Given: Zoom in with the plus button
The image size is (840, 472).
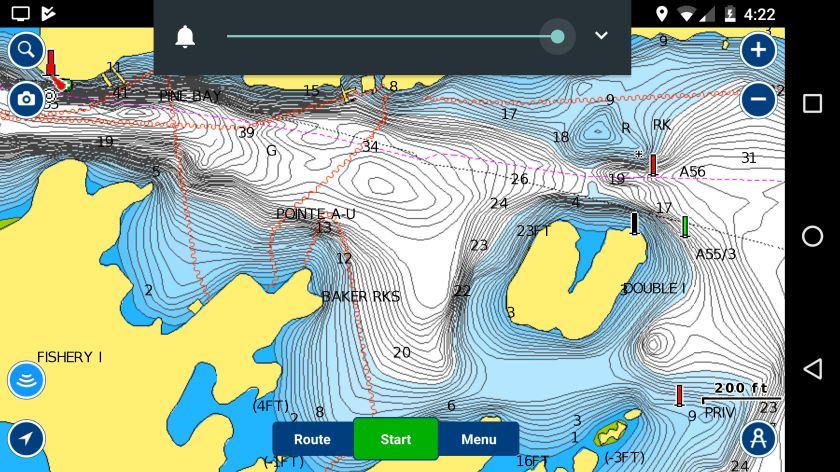Looking at the screenshot, I should [x=758, y=49].
